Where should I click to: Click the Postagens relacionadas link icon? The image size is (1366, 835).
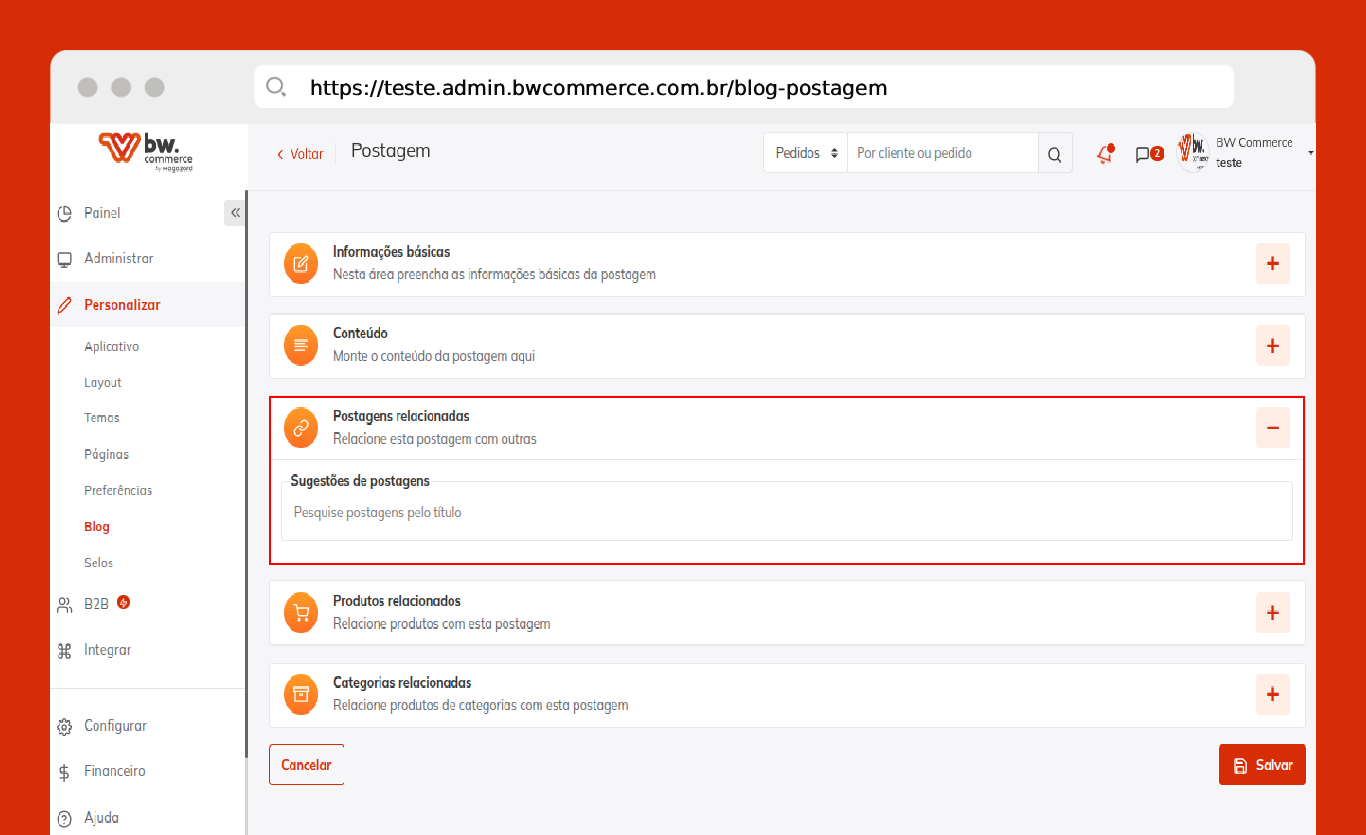pyautogui.click(x=301, y=427)
